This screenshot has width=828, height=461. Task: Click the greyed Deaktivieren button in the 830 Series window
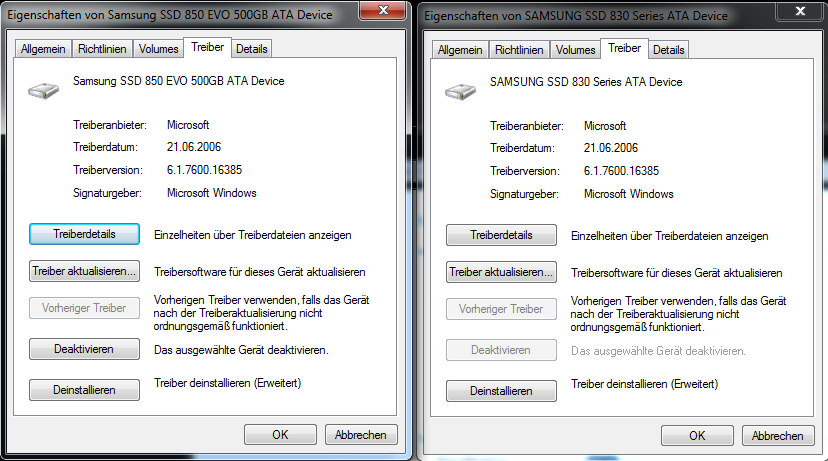[x=501, y=350]
